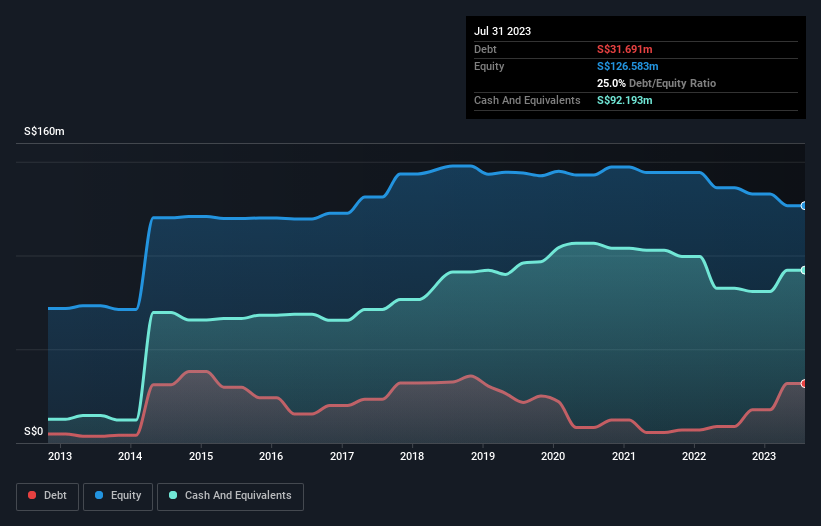Click the 25.0% Debt/Equity Ratio text
Viewport: 821px width, 526px height.
click(x=657, y=83)
